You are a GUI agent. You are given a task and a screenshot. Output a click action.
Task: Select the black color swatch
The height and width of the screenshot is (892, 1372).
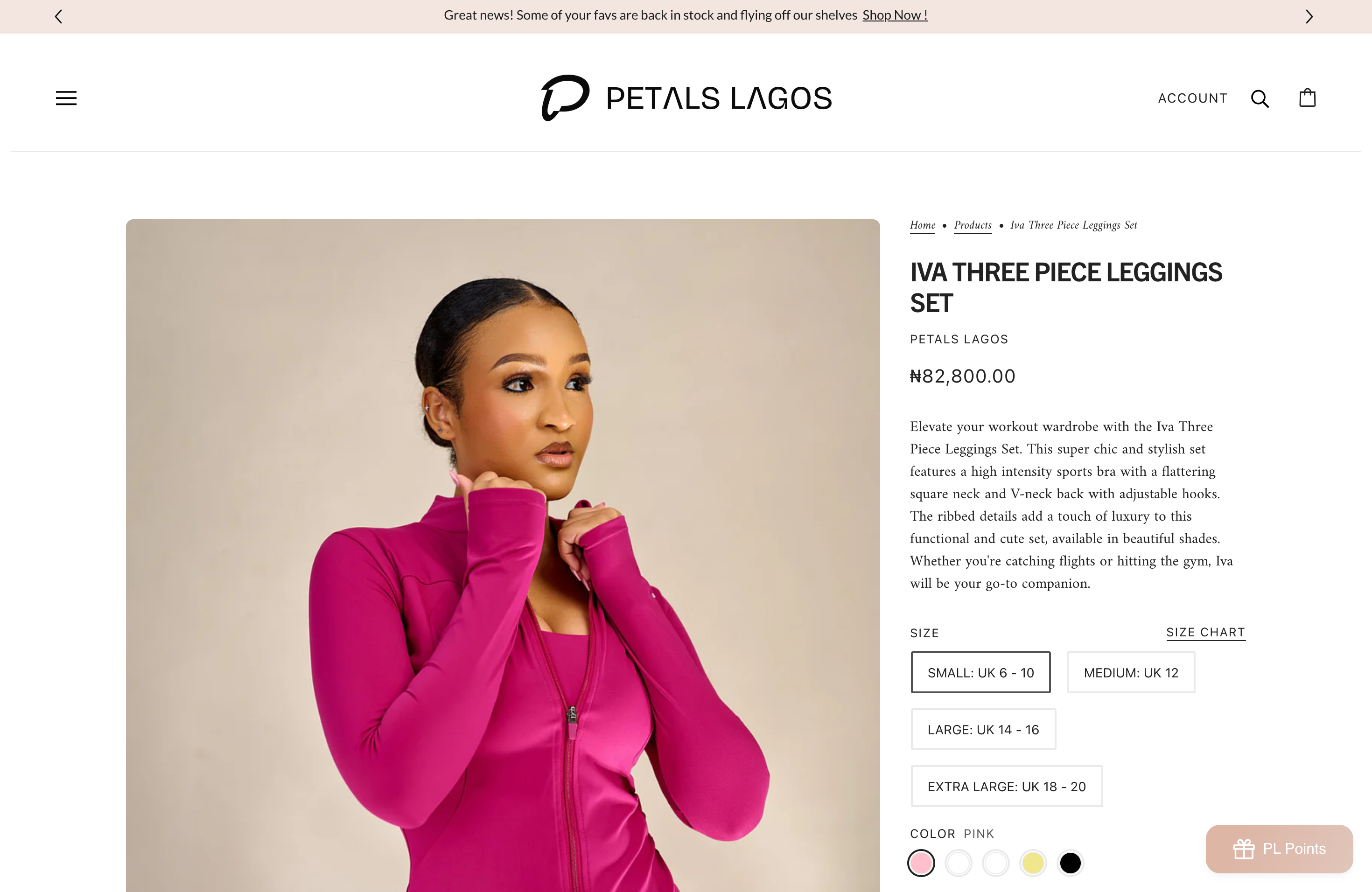pyautogui.click(x=1071, y=863)
